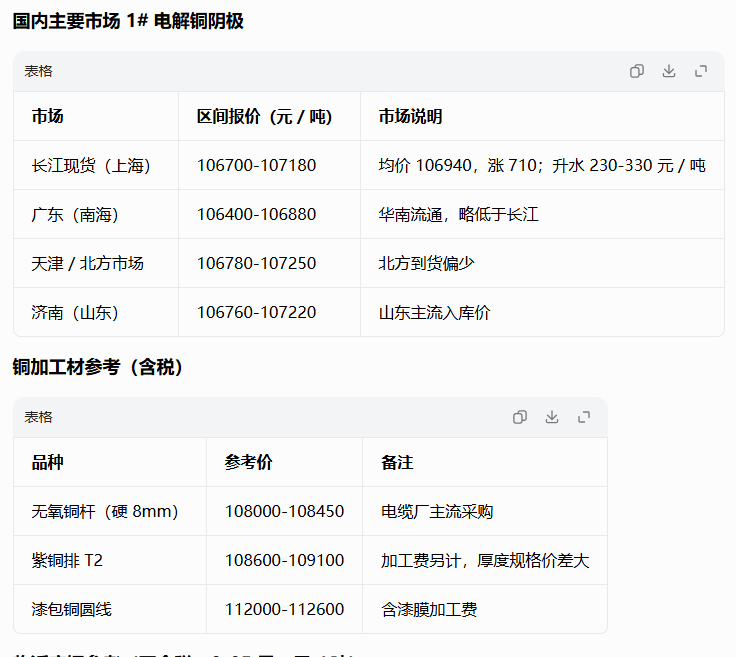Image resolution: width=736 pixels, height=657 pixels.
Task: Click the price 112000-112600
Action: pos(284,609)
